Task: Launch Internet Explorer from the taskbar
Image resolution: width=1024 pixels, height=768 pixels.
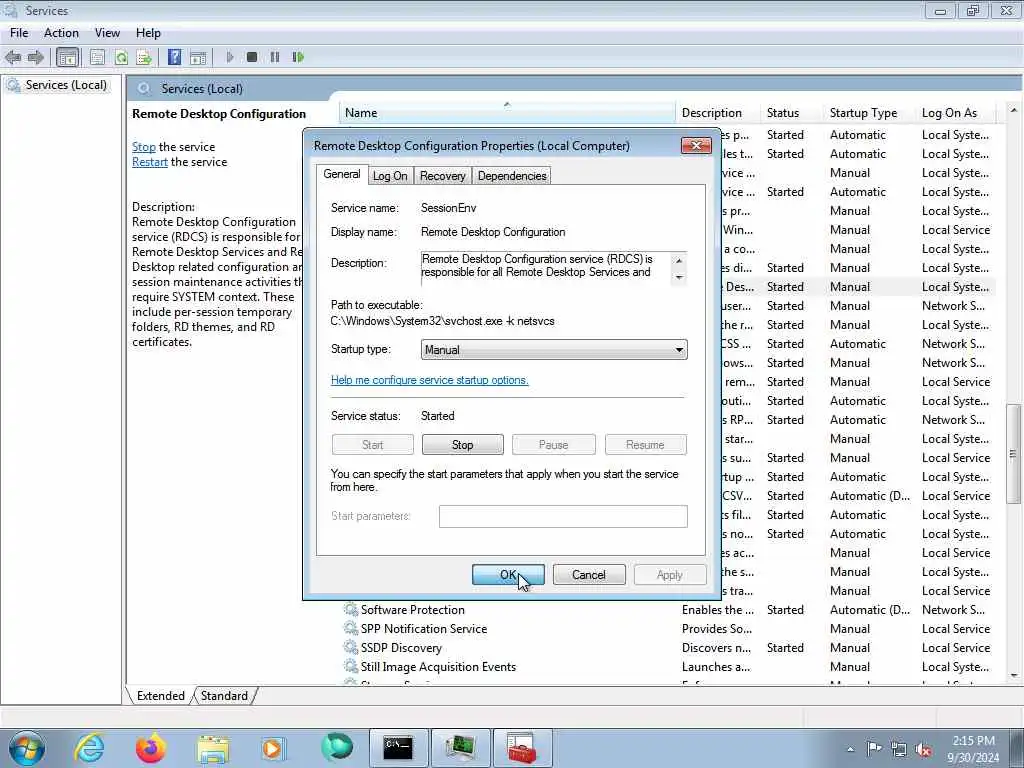Action: click(89, 748)
